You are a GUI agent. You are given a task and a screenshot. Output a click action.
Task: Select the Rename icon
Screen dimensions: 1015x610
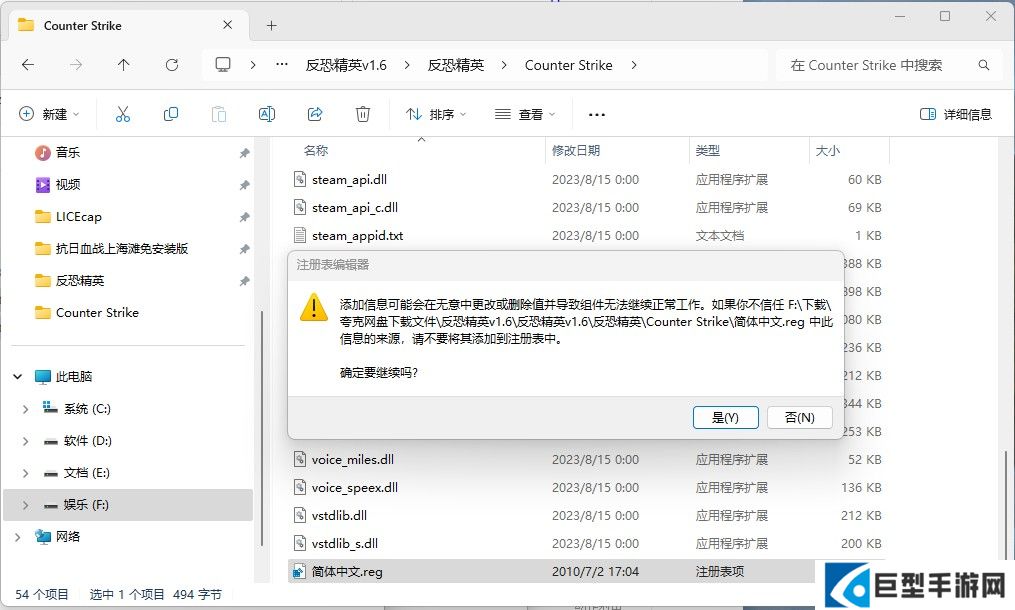267,114
